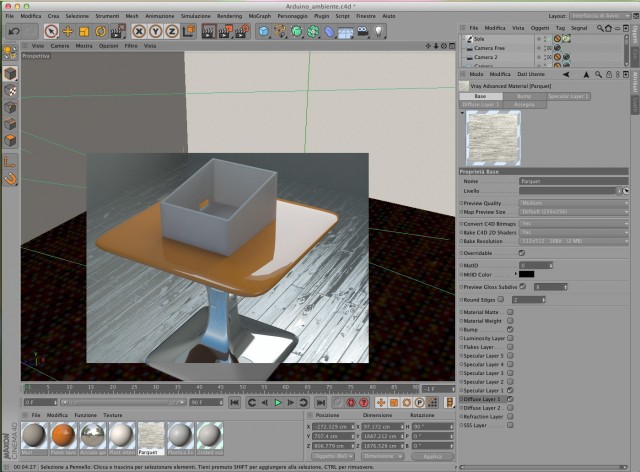Enable Refraction Layer checkbox
Image resolution: width=640 pixels, height=472 pixels.
[x=510, y=416]
